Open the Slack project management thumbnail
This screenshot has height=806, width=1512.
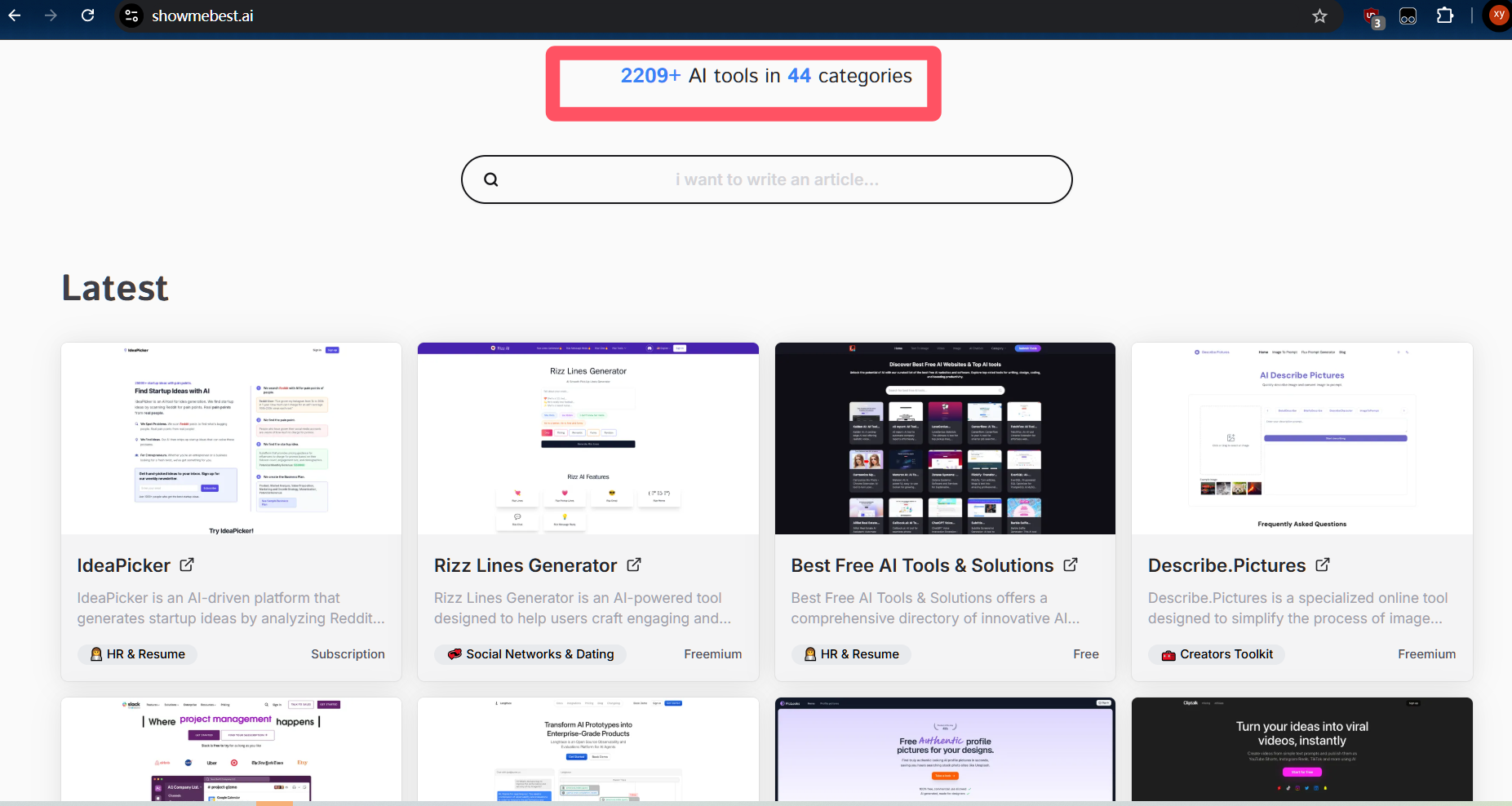(x=232, y=749)
